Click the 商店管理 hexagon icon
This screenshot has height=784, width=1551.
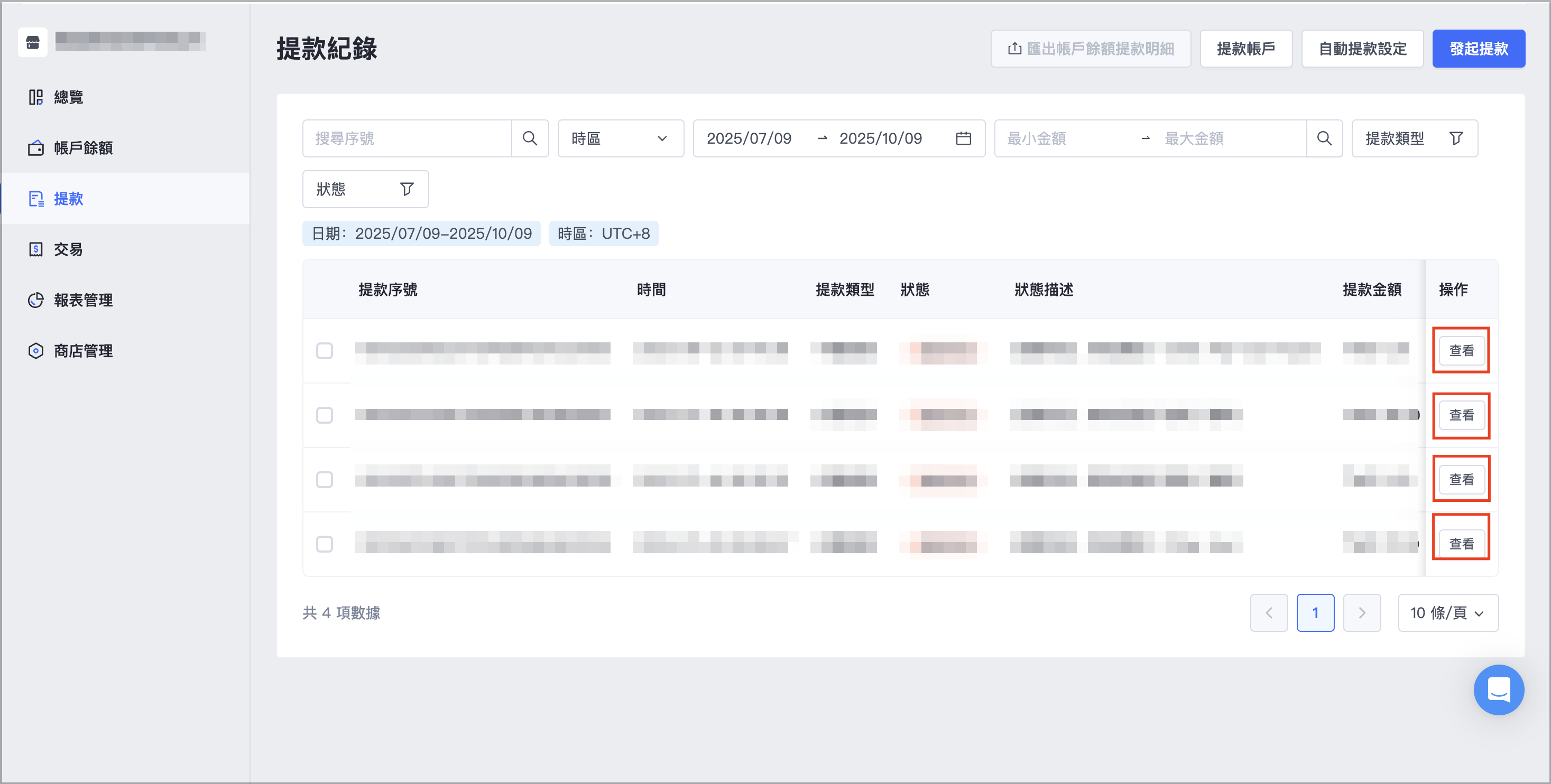pos(36,351)
